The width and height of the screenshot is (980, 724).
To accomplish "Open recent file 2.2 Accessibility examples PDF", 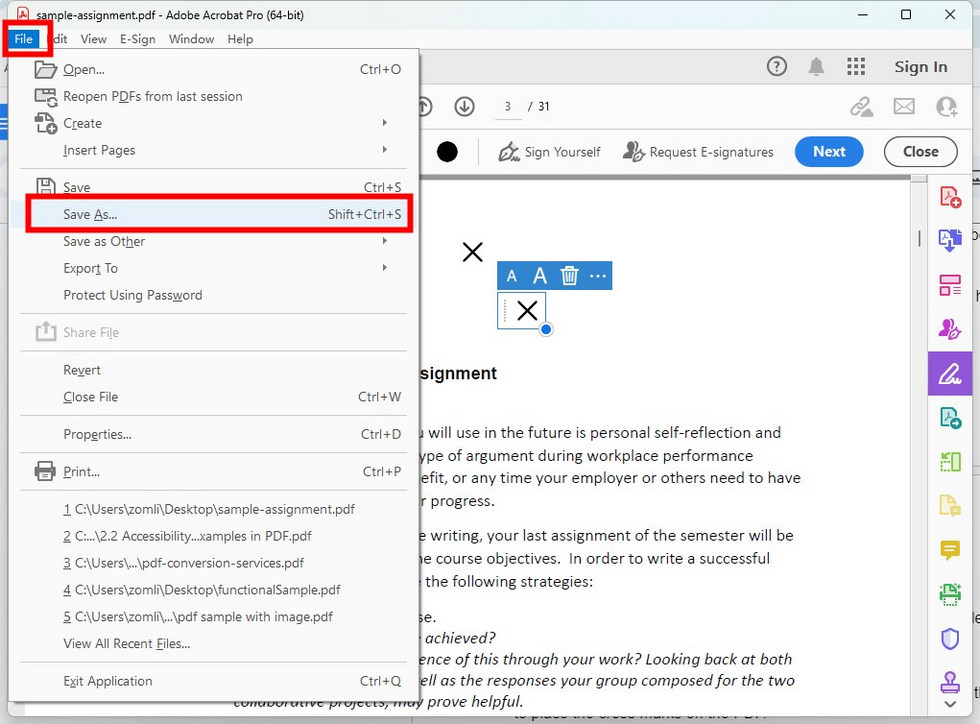I will pos(214,536).
